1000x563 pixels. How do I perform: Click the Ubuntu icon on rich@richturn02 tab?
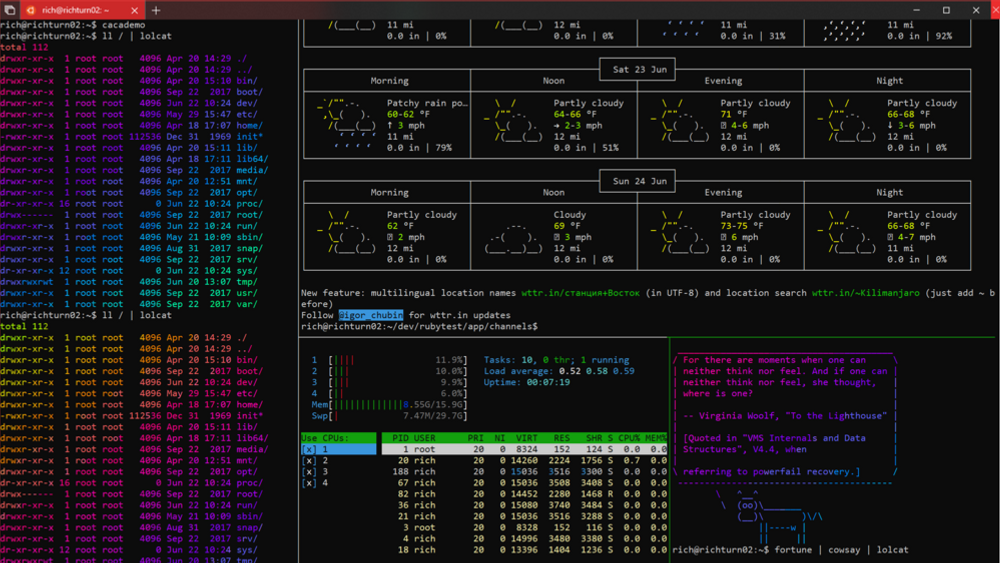coord(31,10)
